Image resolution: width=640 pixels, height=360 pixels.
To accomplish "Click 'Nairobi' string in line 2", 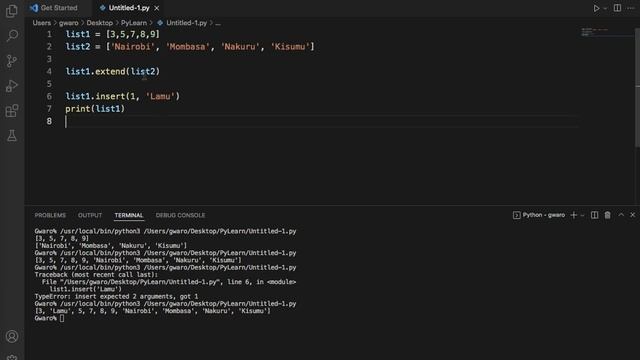I will (133, 47).
